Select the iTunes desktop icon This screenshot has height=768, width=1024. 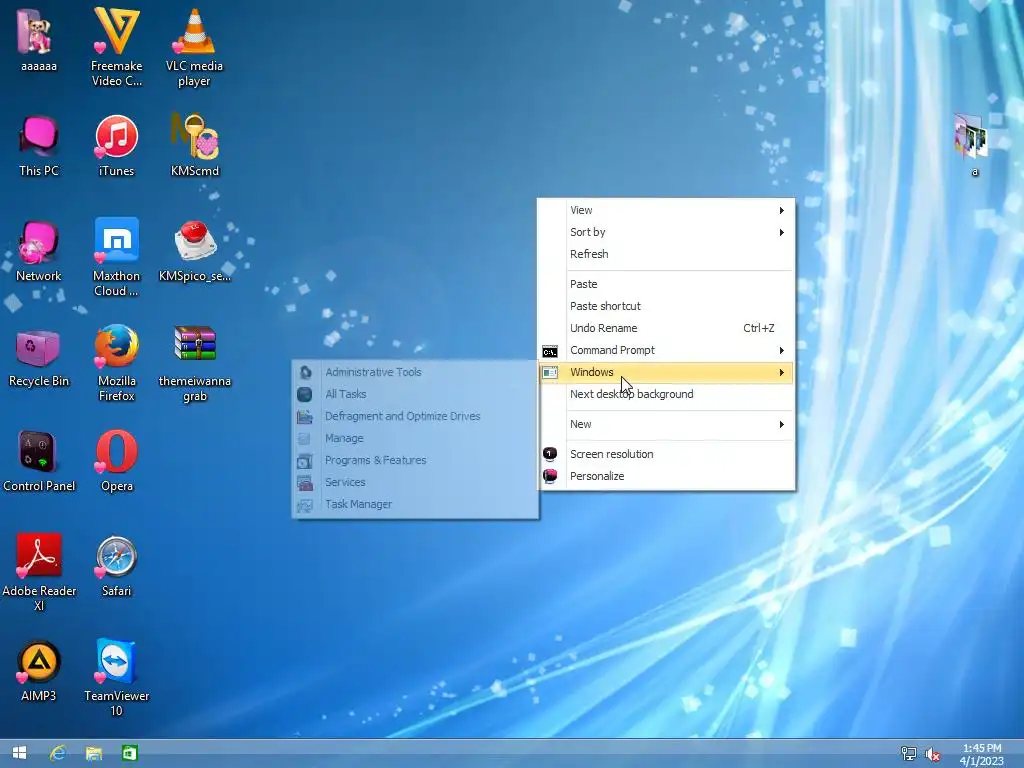[x=116, y=146]
